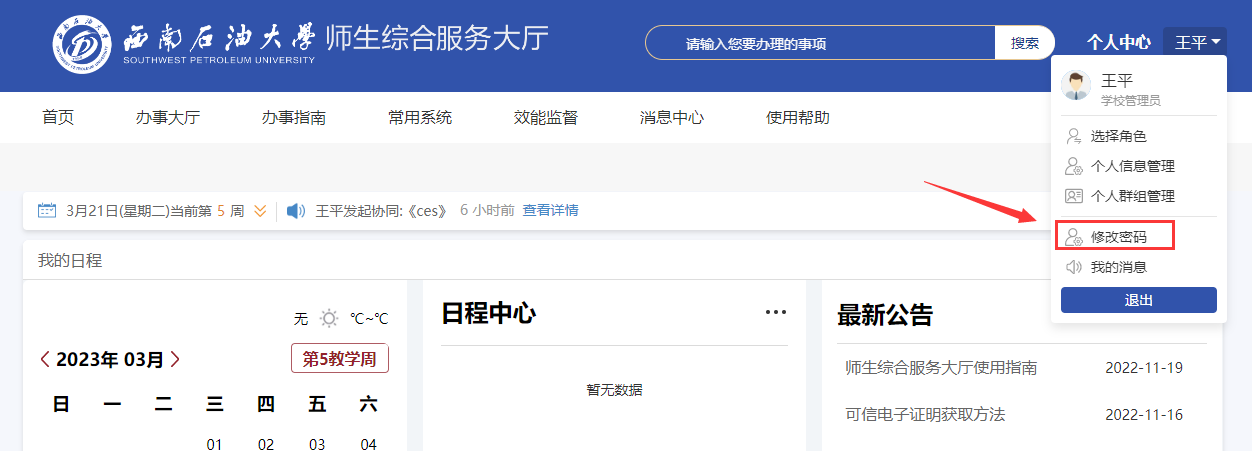This screenshot has width=1252, height=451.
Task: Open the three-dot menu in 日程中心
Action: tap(775, 312)
